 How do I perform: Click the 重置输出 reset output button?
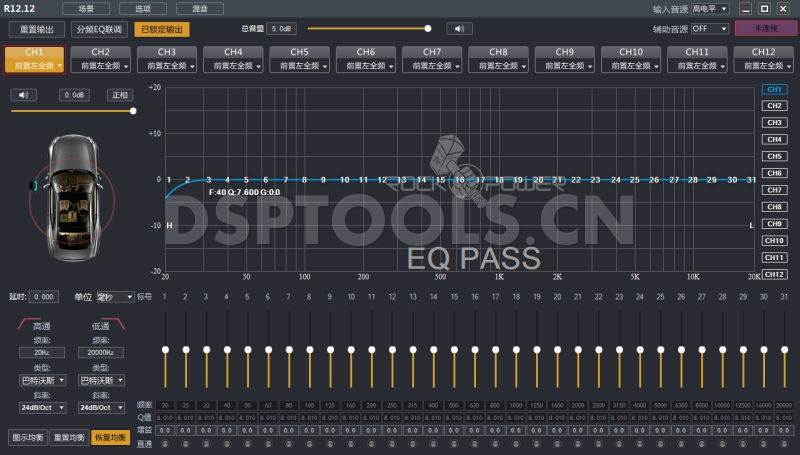(x=37, y=29)
